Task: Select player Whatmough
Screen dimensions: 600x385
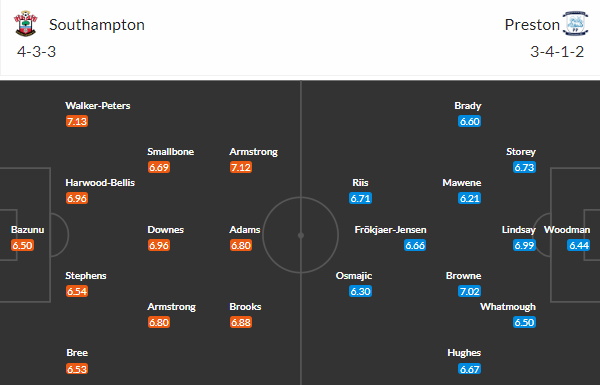Action: (508, 307)
